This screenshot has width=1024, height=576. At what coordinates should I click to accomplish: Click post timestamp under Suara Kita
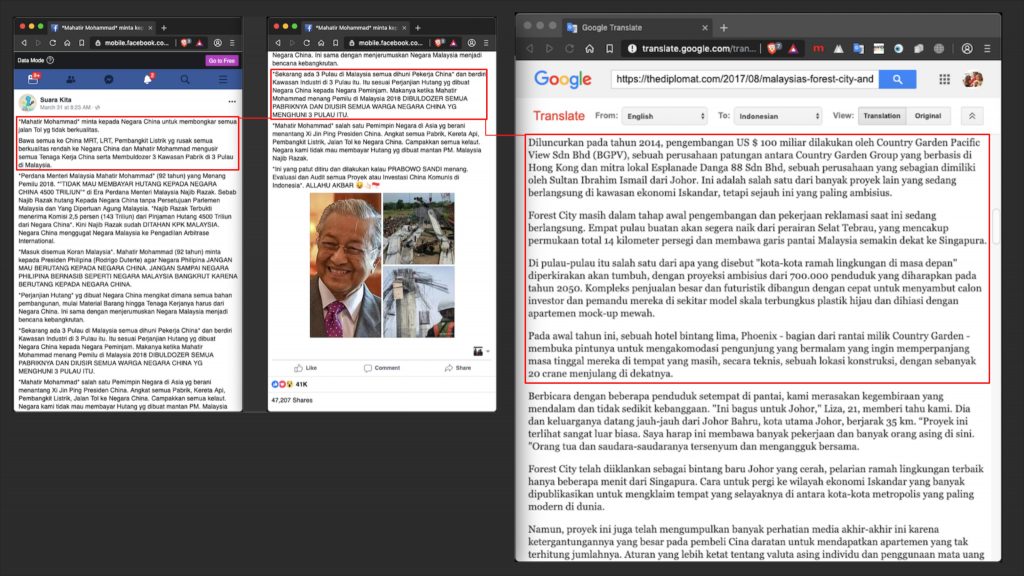[65, 107]
